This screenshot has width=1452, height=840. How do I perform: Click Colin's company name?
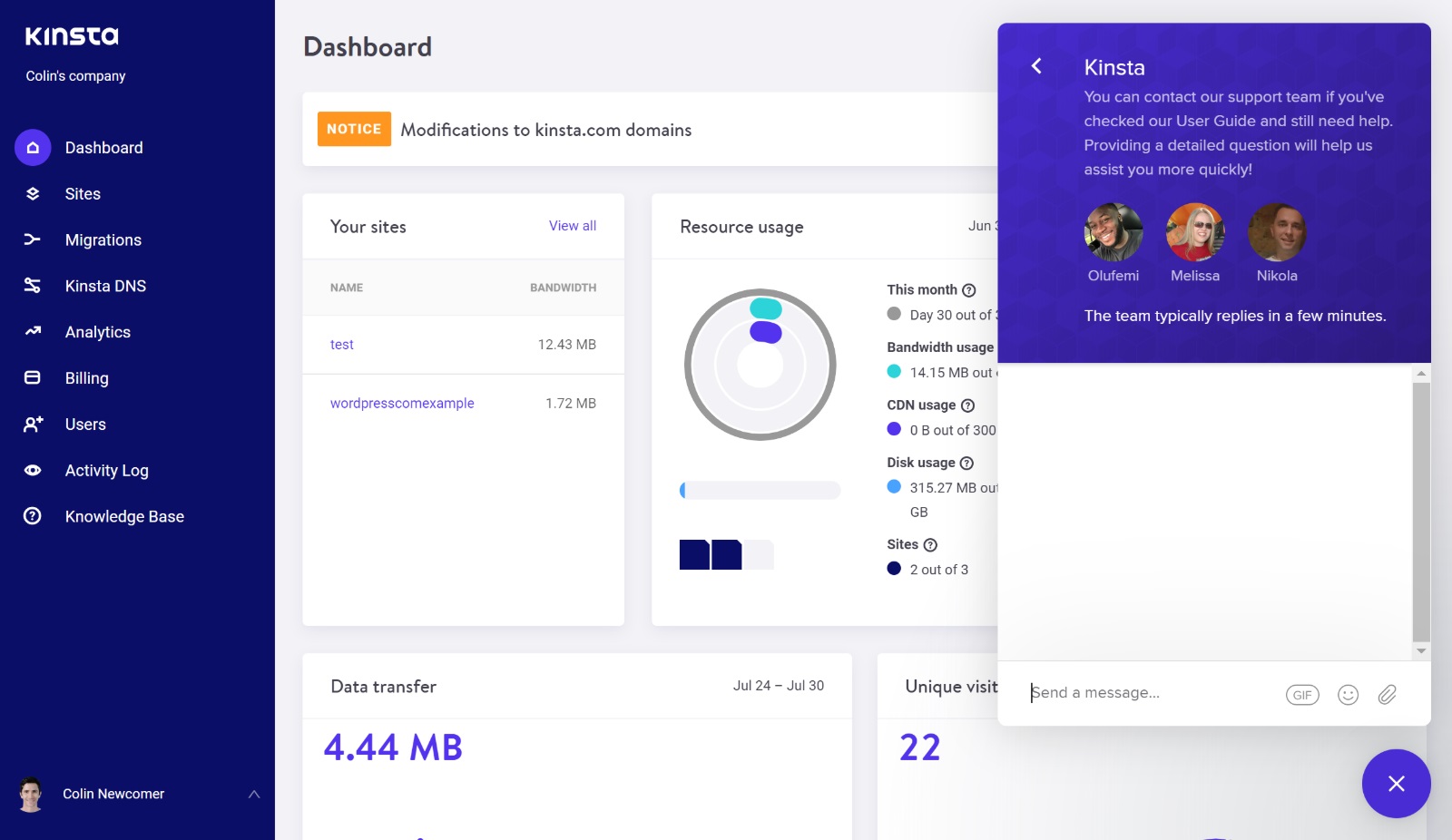75,76
